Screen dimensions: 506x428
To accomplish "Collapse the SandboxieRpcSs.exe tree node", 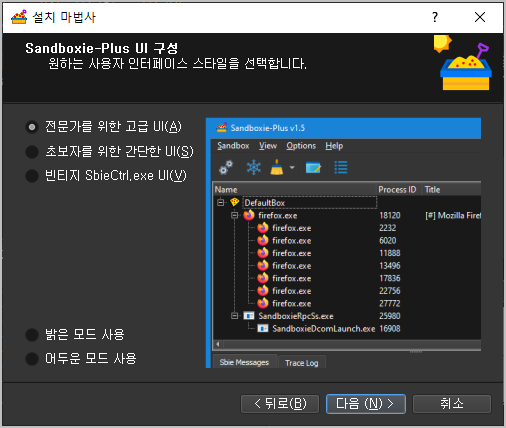I will coord(235,316).
